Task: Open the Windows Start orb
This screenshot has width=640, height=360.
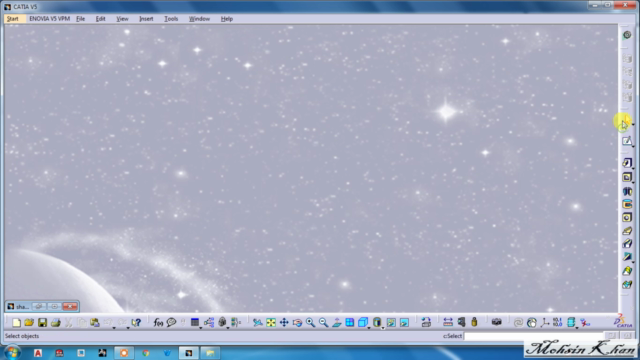Action: pos(12,353)
